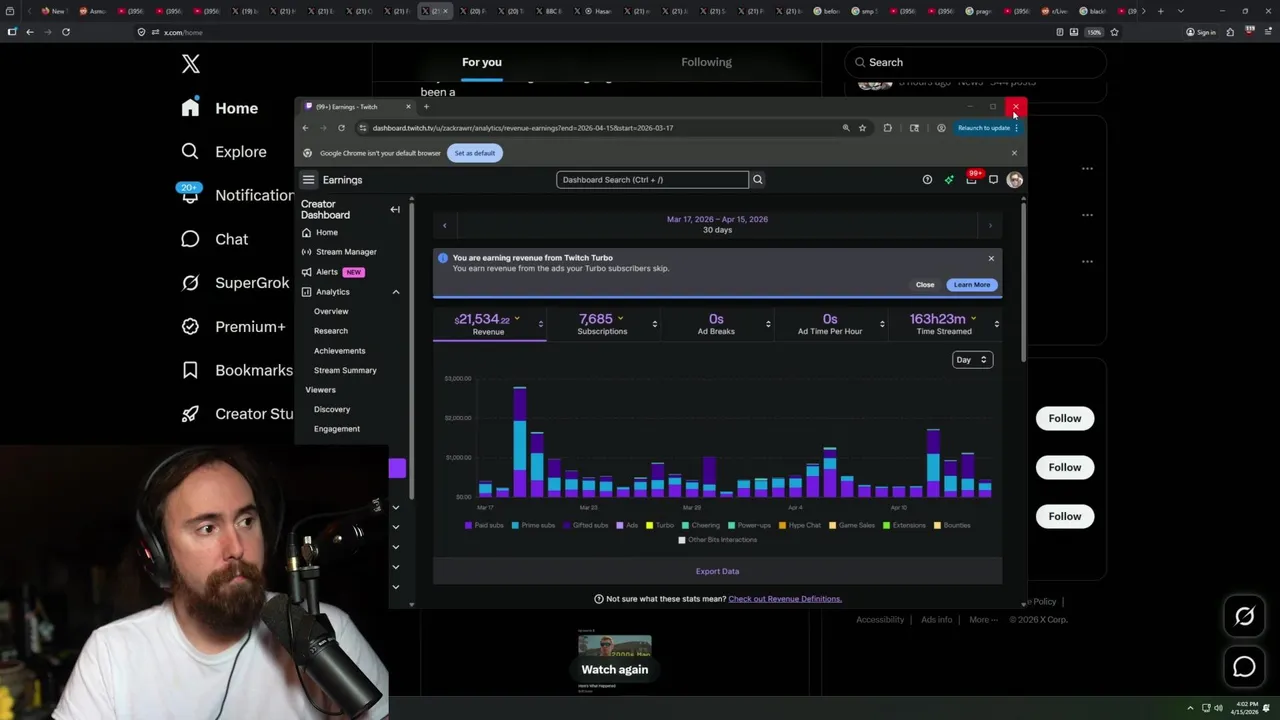Open Alerts in Creator Dashboard sidebar
Screen dimensions: 1280x720
[333, 272]
